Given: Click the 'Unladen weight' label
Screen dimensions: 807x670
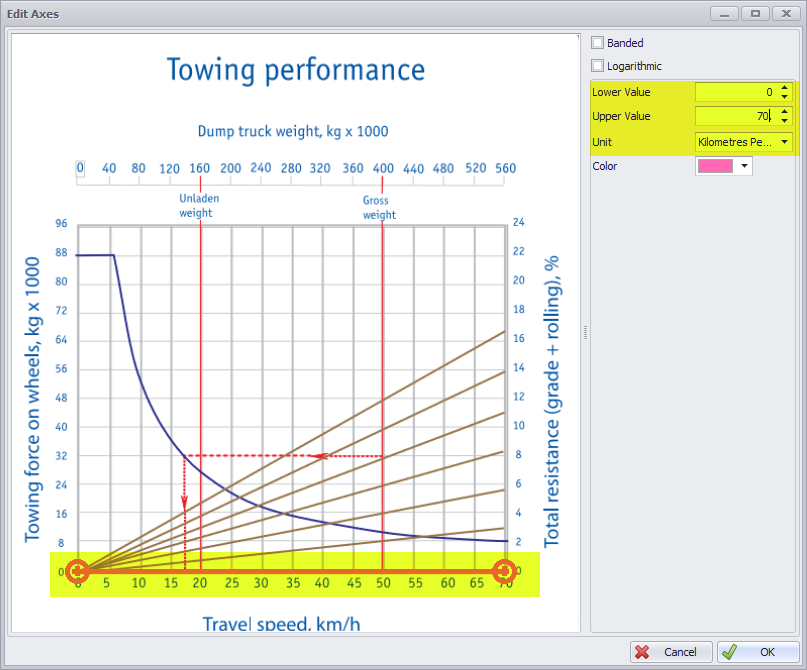Looking at the screenshot, I should 199,206.
